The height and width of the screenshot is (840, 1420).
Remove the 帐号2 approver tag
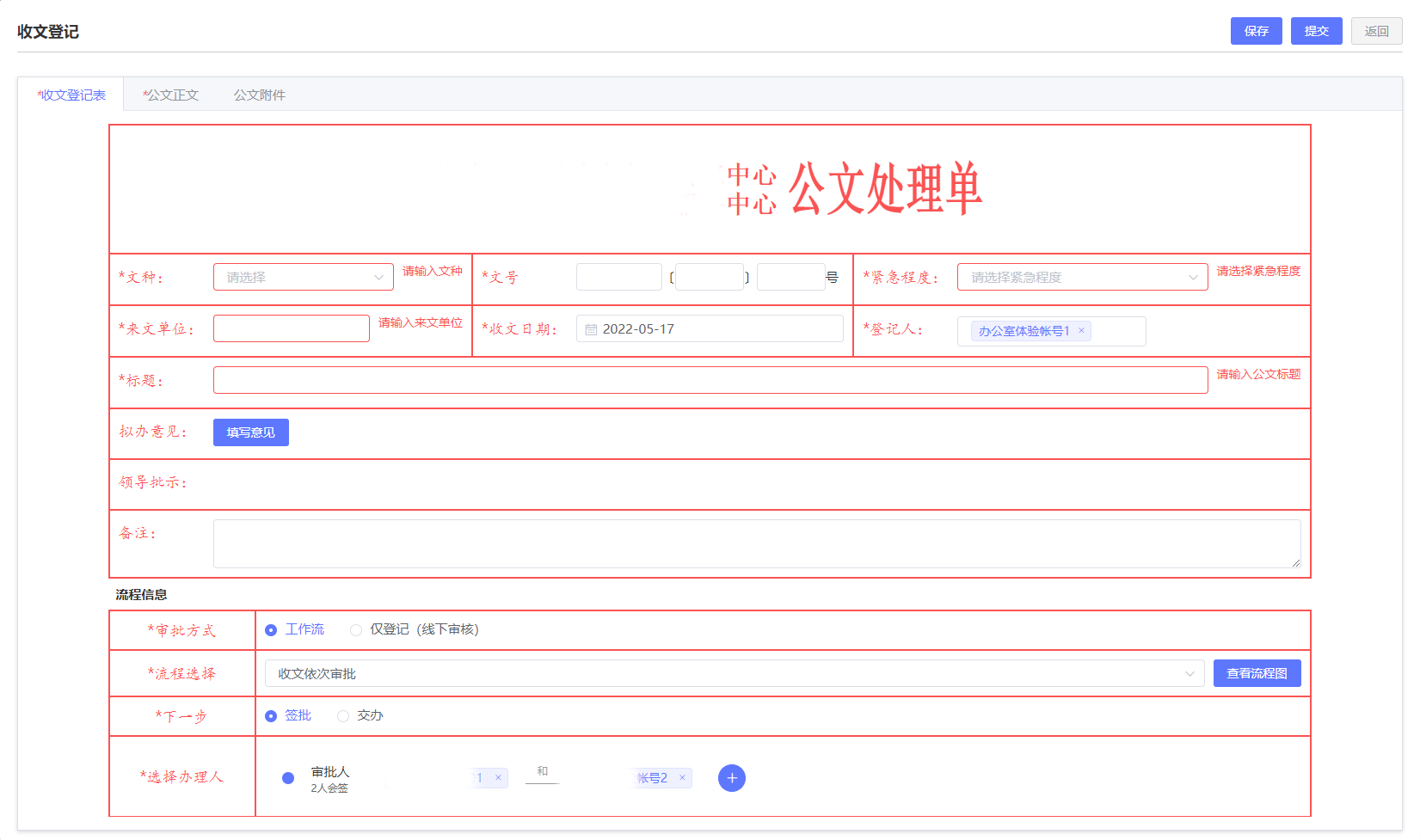coord(682,778)
